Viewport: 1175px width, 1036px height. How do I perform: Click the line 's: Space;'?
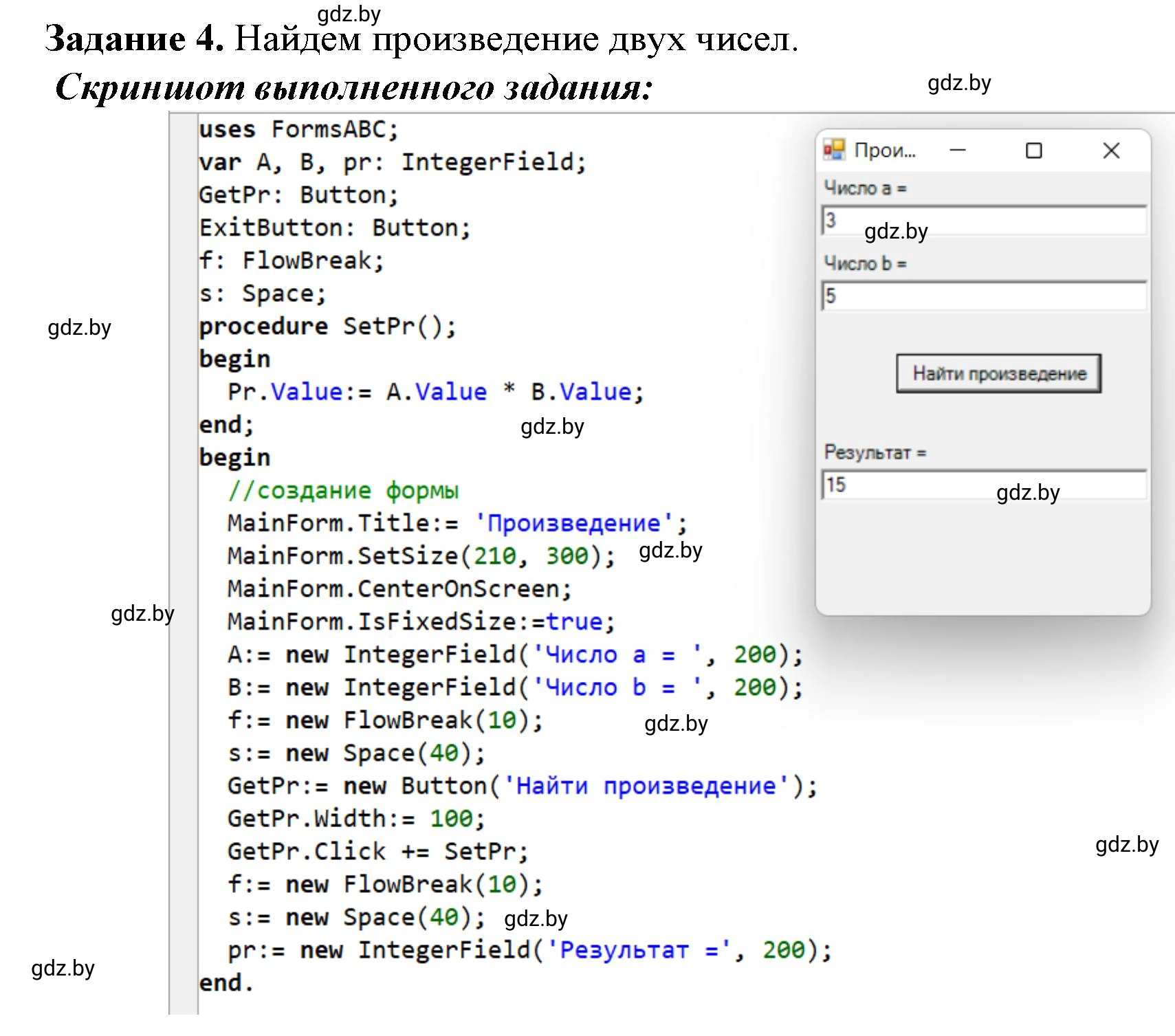coord(263,294)
